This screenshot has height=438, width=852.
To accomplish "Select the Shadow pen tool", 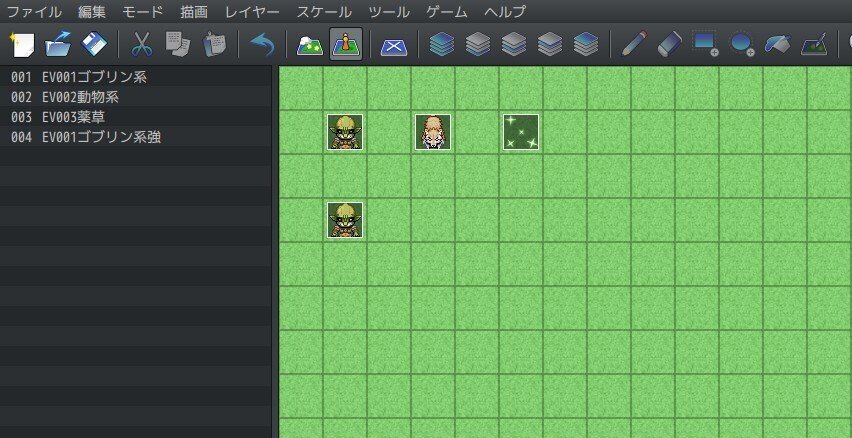I will click(x=814, y=45).
